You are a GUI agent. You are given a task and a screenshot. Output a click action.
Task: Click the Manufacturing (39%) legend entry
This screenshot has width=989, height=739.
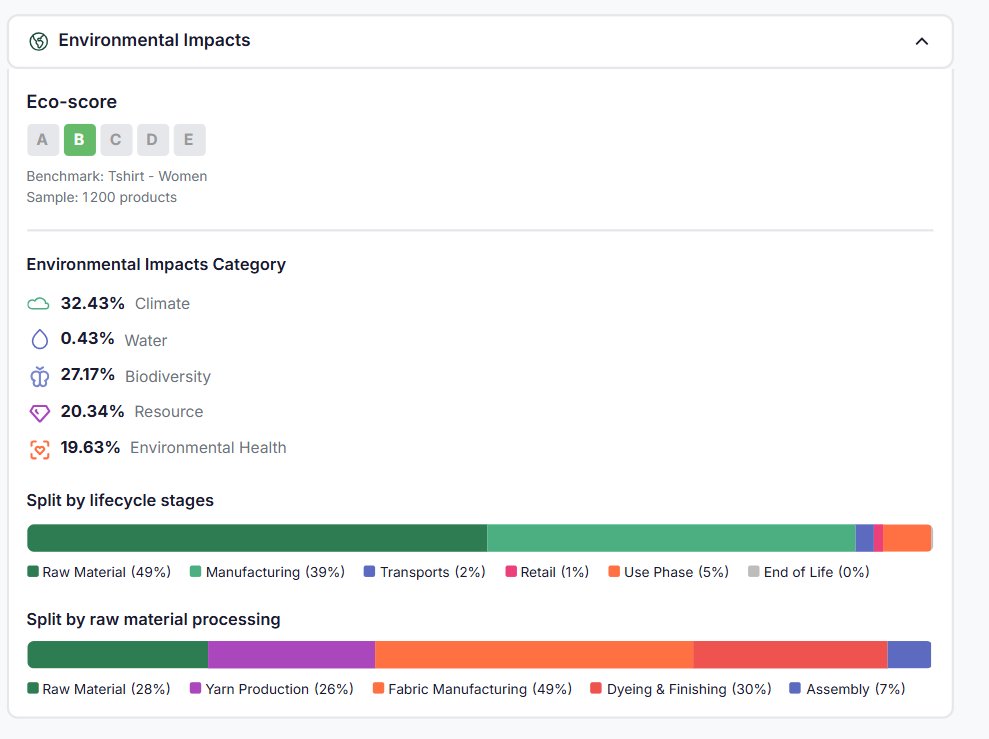[x=267, y=572]
